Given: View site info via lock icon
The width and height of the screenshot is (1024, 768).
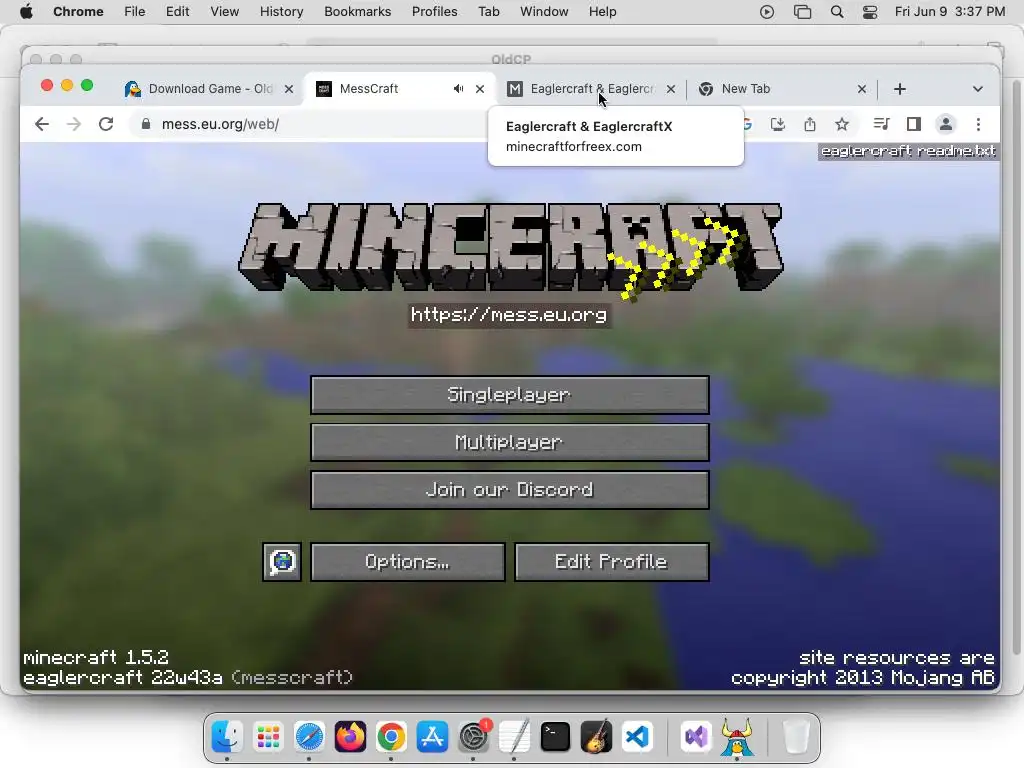Looking at the screenshot, I should click(146, 124).
